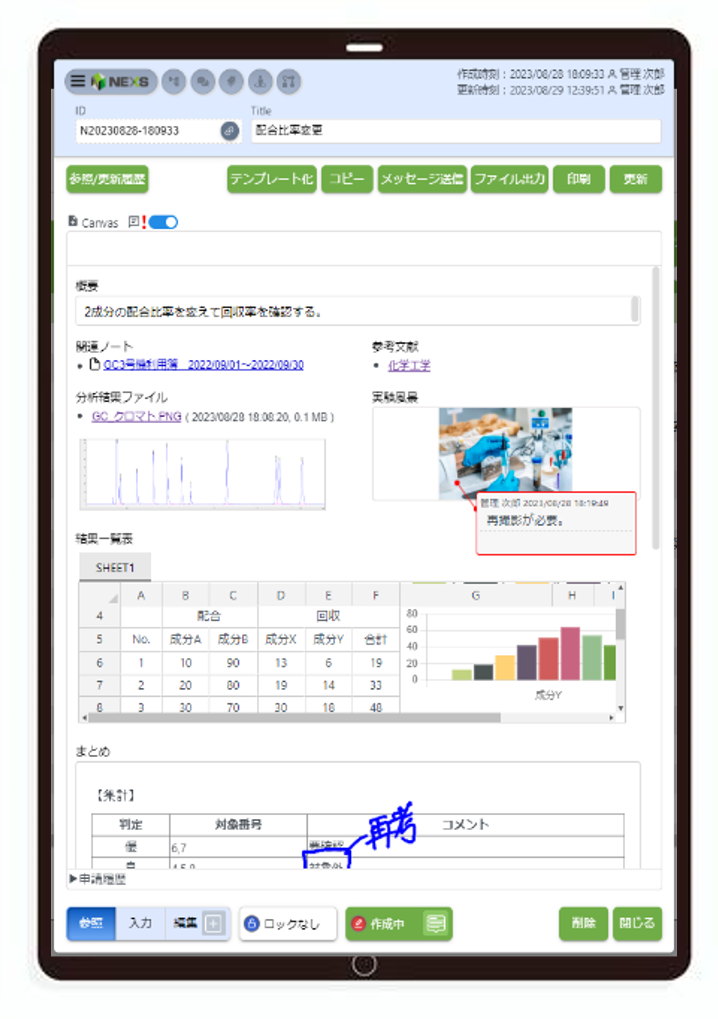
Task: Open the hamburger menu beside the NEXS logo
Action: tap(78, 81)
